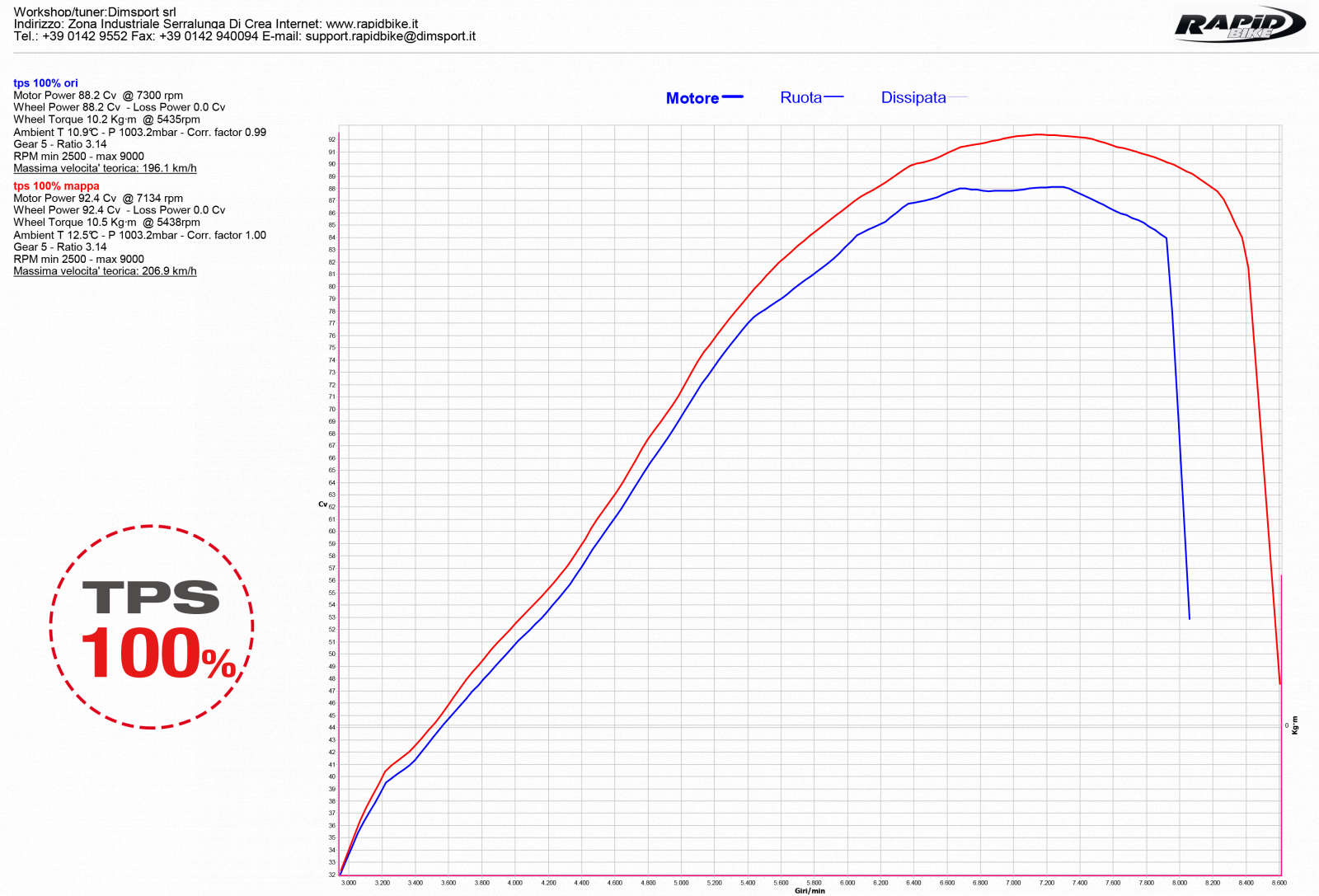The image size is (1319, 896).
Task: Click 'Massima velocita' teorica: 196.1 km/h'
Action: 105,168
